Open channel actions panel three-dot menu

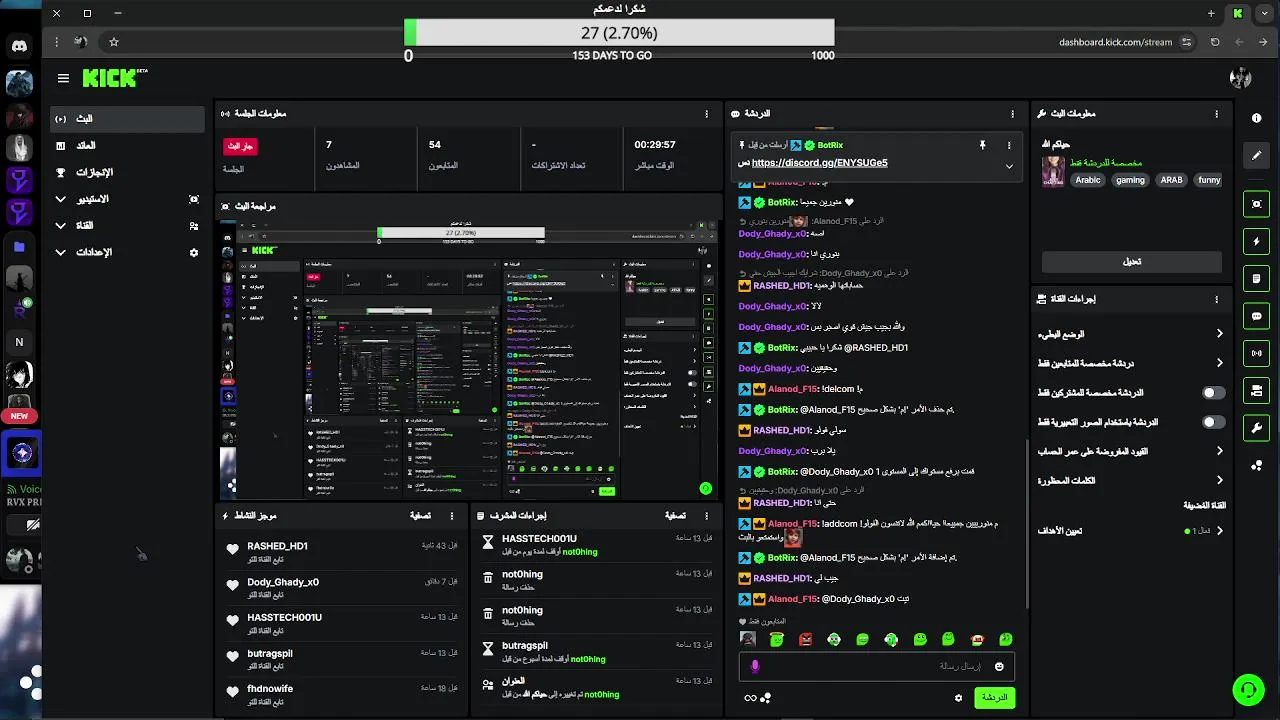click(1217, 299)
